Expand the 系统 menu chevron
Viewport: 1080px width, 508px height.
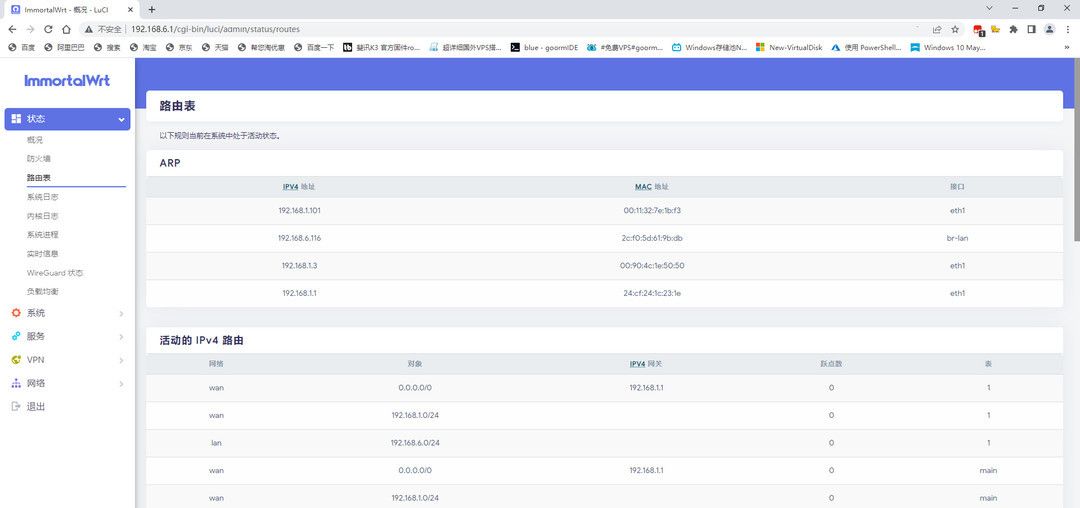[x=122, y=313]
